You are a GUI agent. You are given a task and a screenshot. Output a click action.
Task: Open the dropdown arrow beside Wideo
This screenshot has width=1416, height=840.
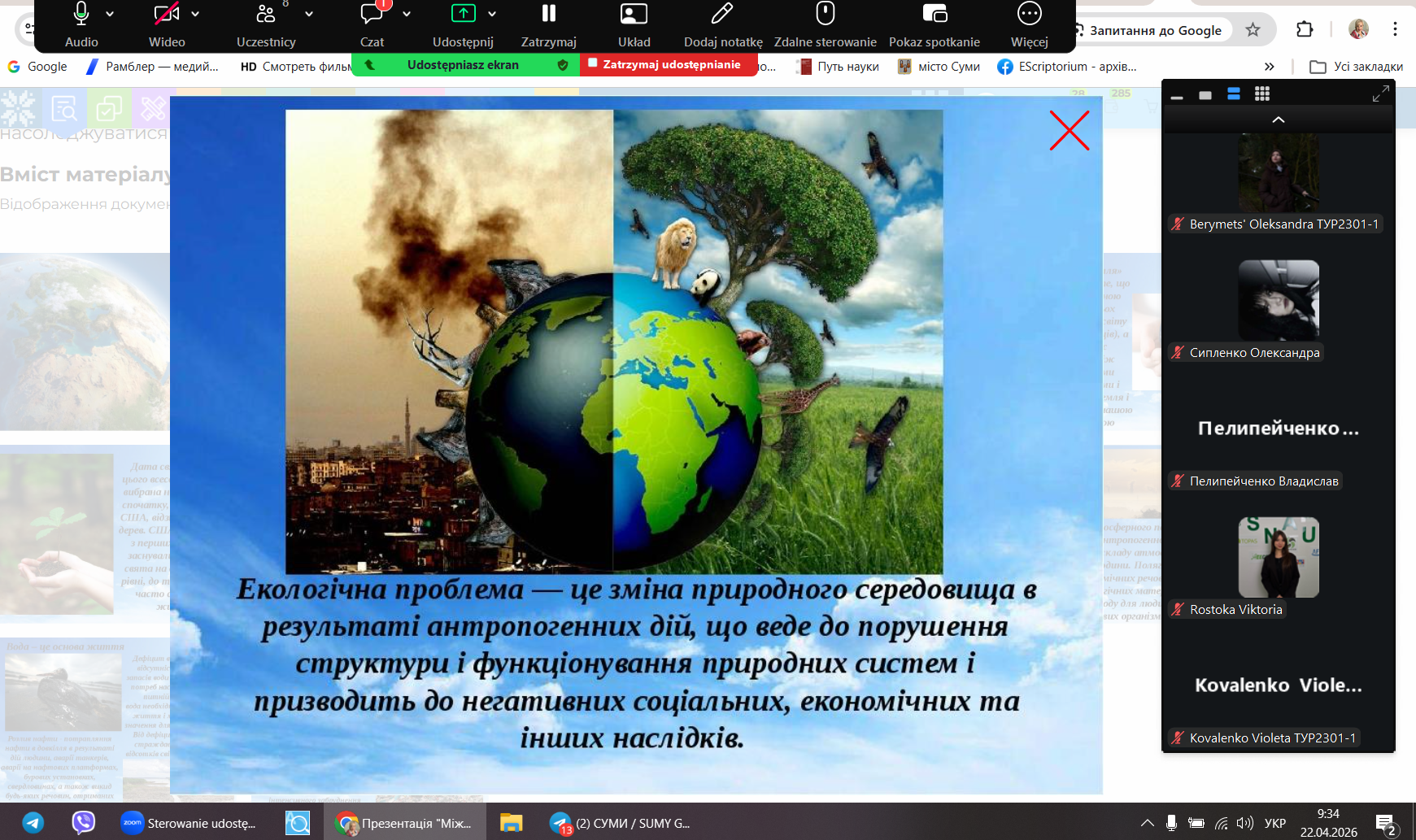point(195,14)
